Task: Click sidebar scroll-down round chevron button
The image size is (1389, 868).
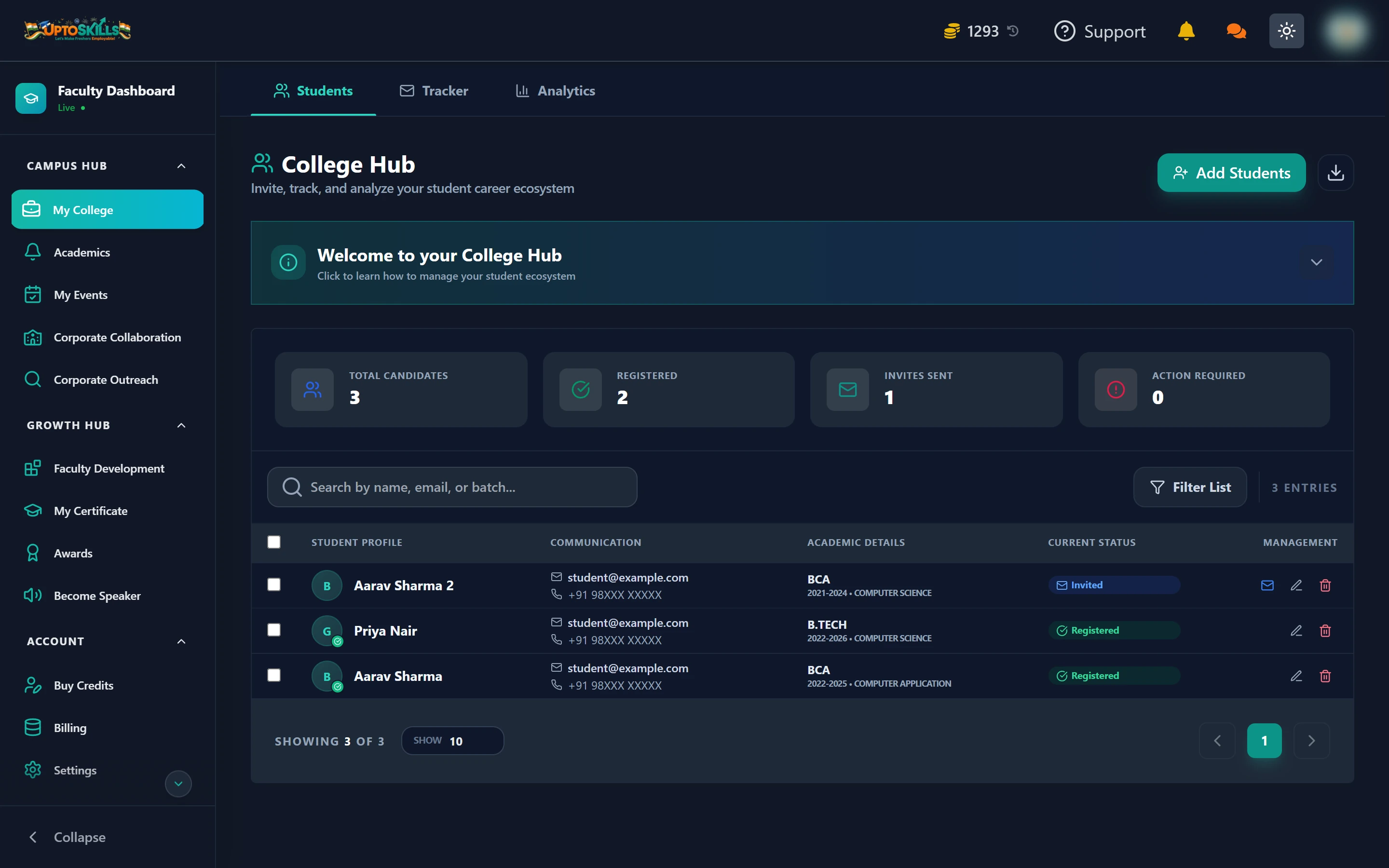Action: coord(178,784)
